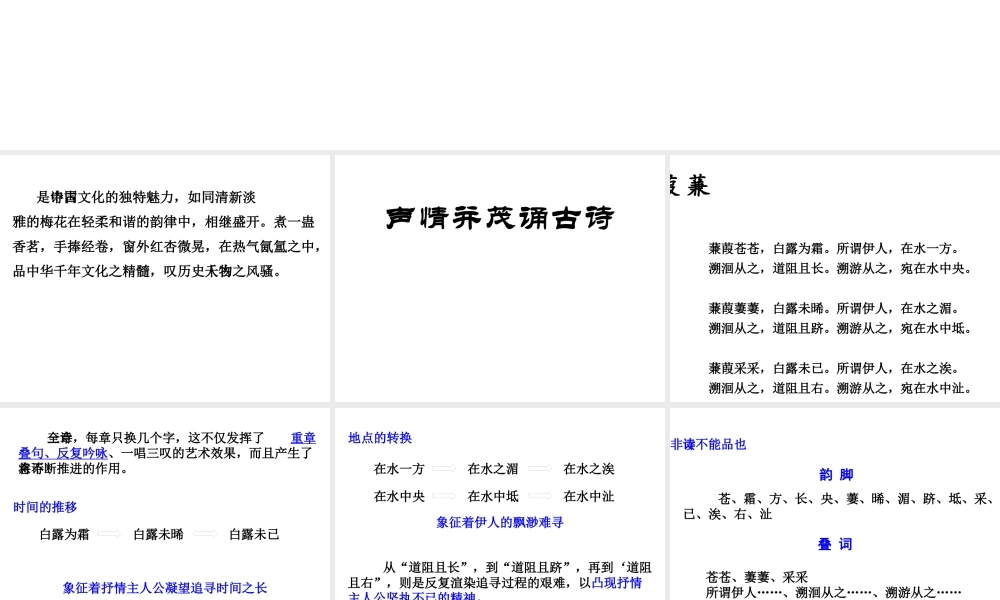Click the text 白露未晞 in timeline

click(158, 534)
